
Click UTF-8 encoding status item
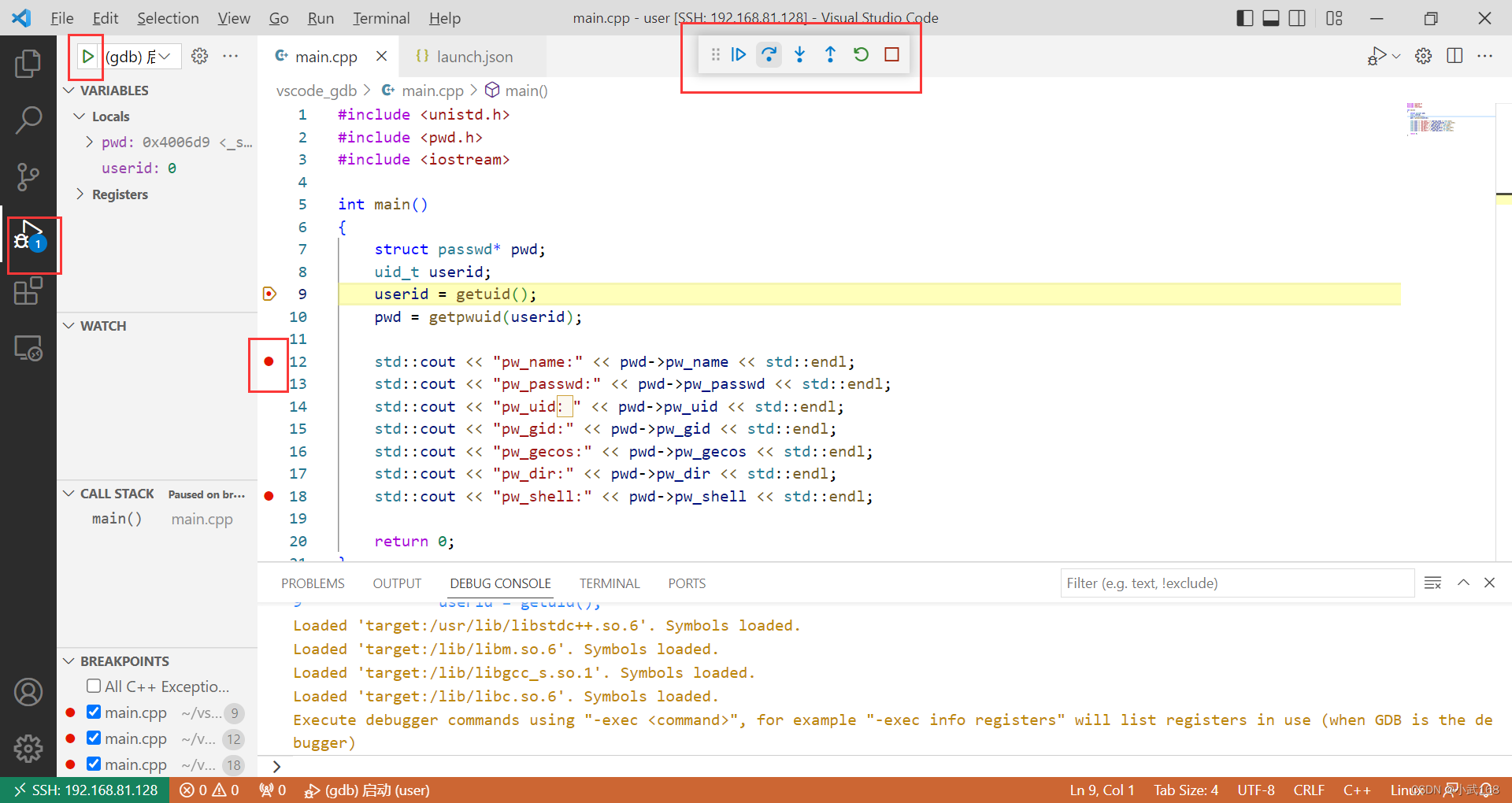[1256, 790]
